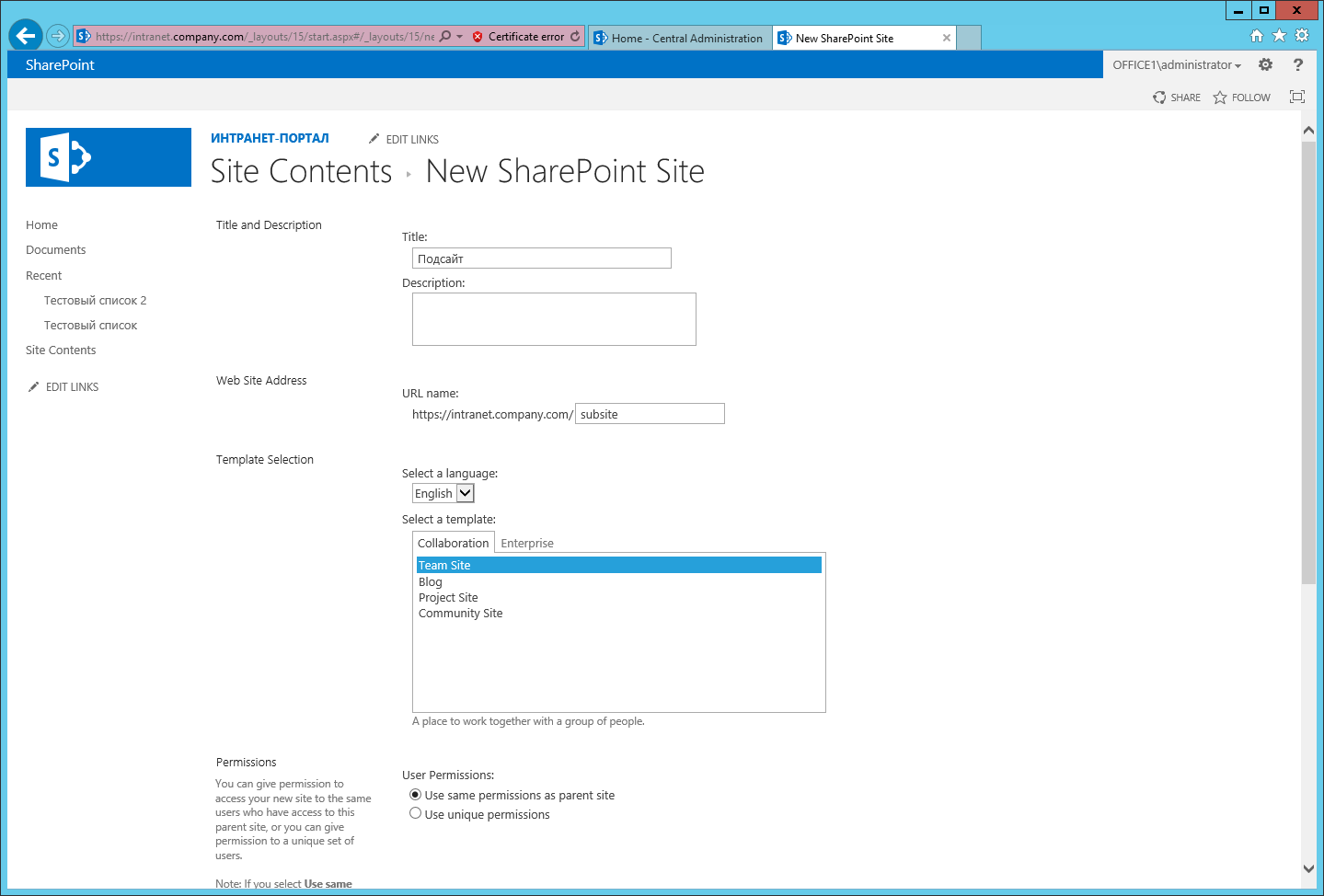
Task: Switch to the Collaboration template tab
Action: (x=454, y=544)
